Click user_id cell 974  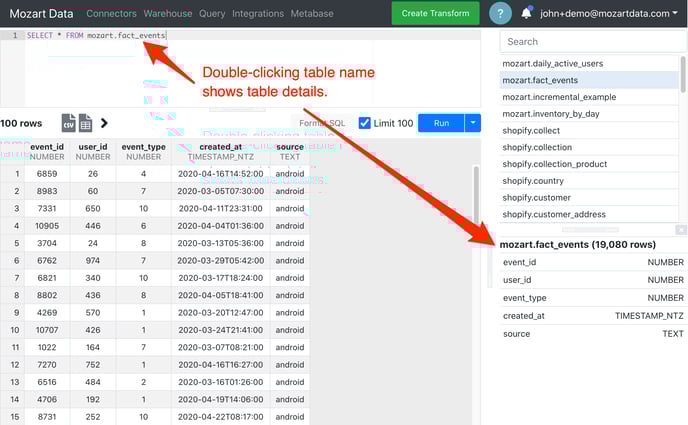[93, 261]
